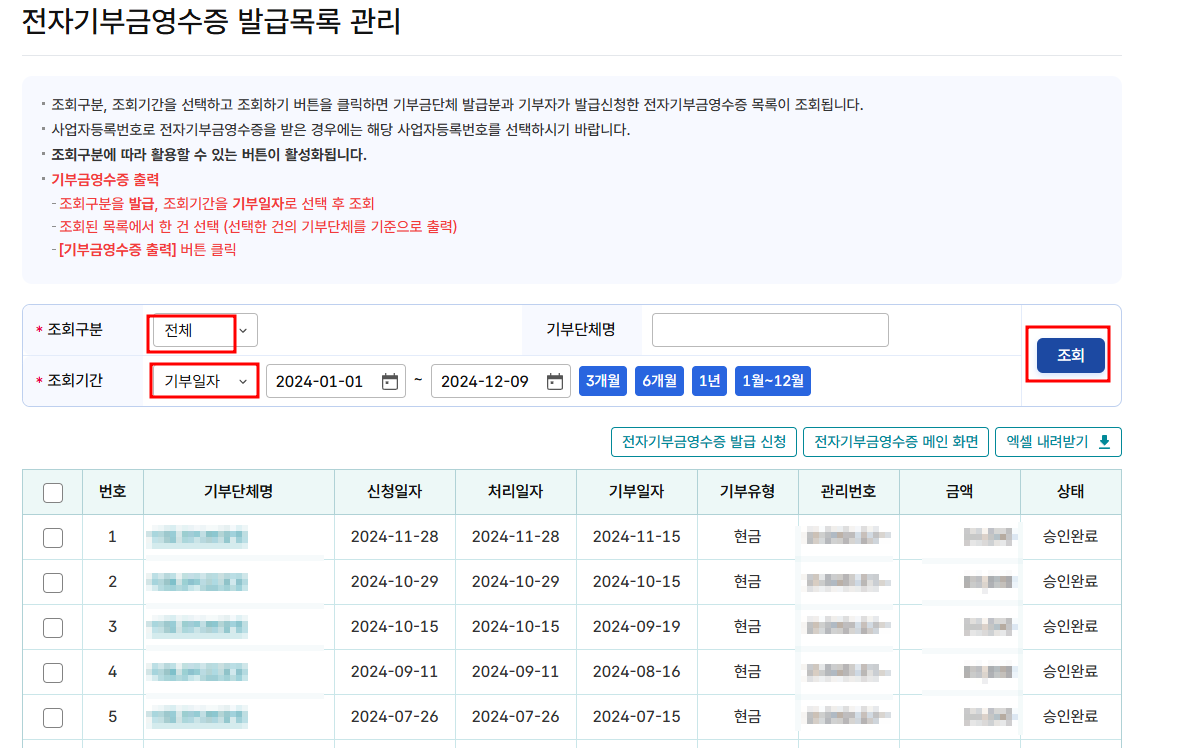Click 신청일자 cell 2024-10-29 in row 2

coord(395,582)
